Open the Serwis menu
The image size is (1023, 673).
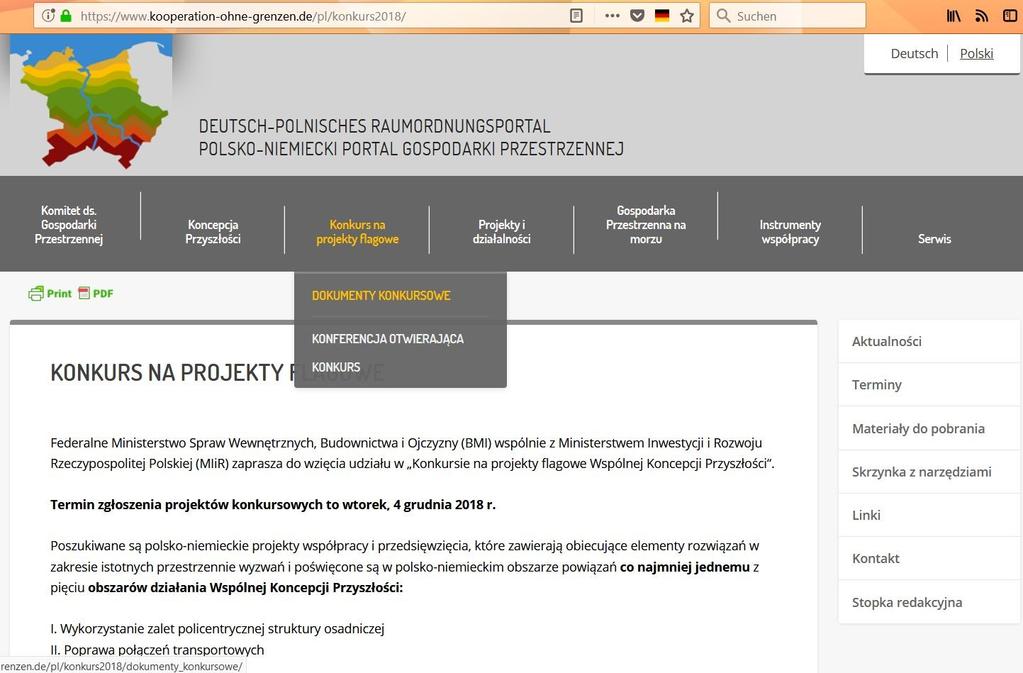(934, 239)
